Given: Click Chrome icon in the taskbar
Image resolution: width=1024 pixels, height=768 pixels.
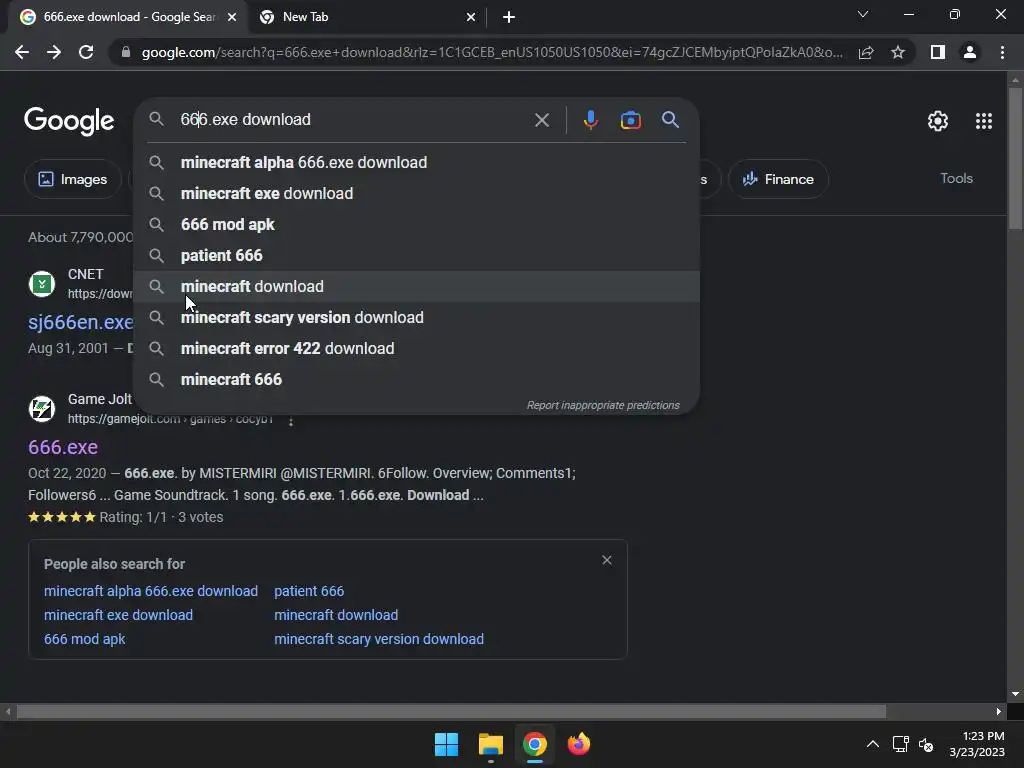Looking at the screenshot, I should [534, 744].
